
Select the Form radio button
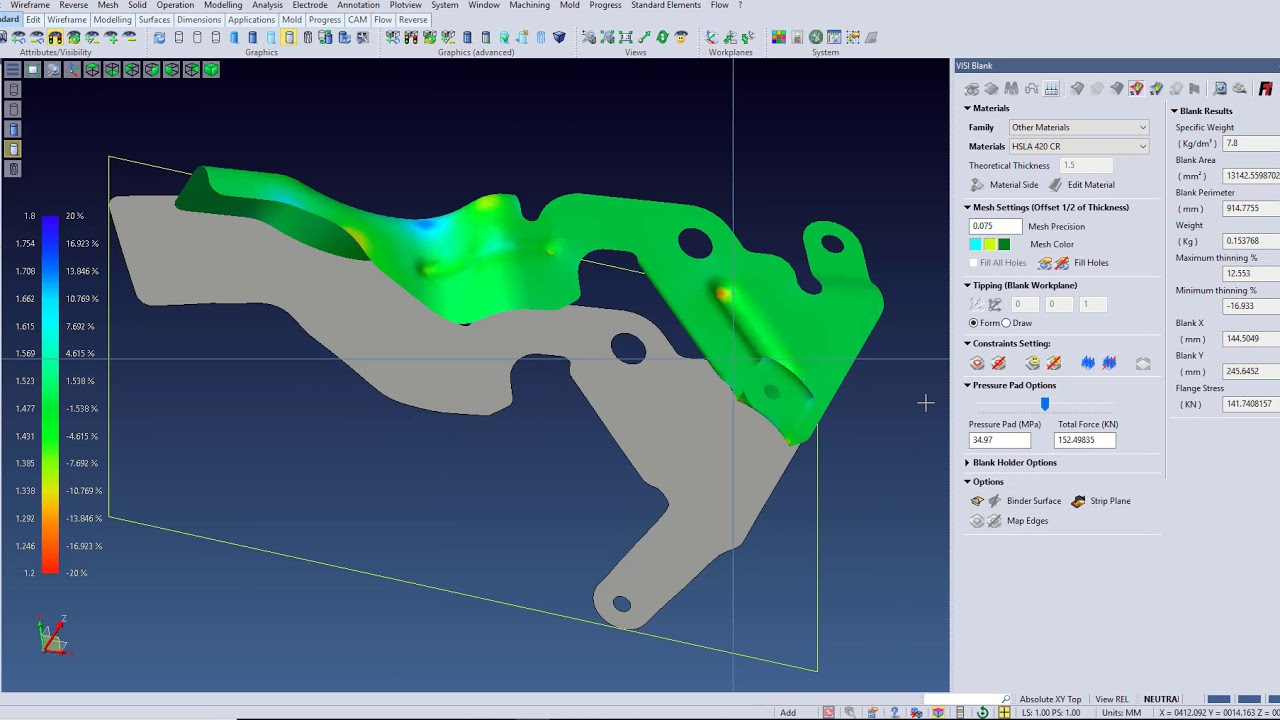click(973, 323)
